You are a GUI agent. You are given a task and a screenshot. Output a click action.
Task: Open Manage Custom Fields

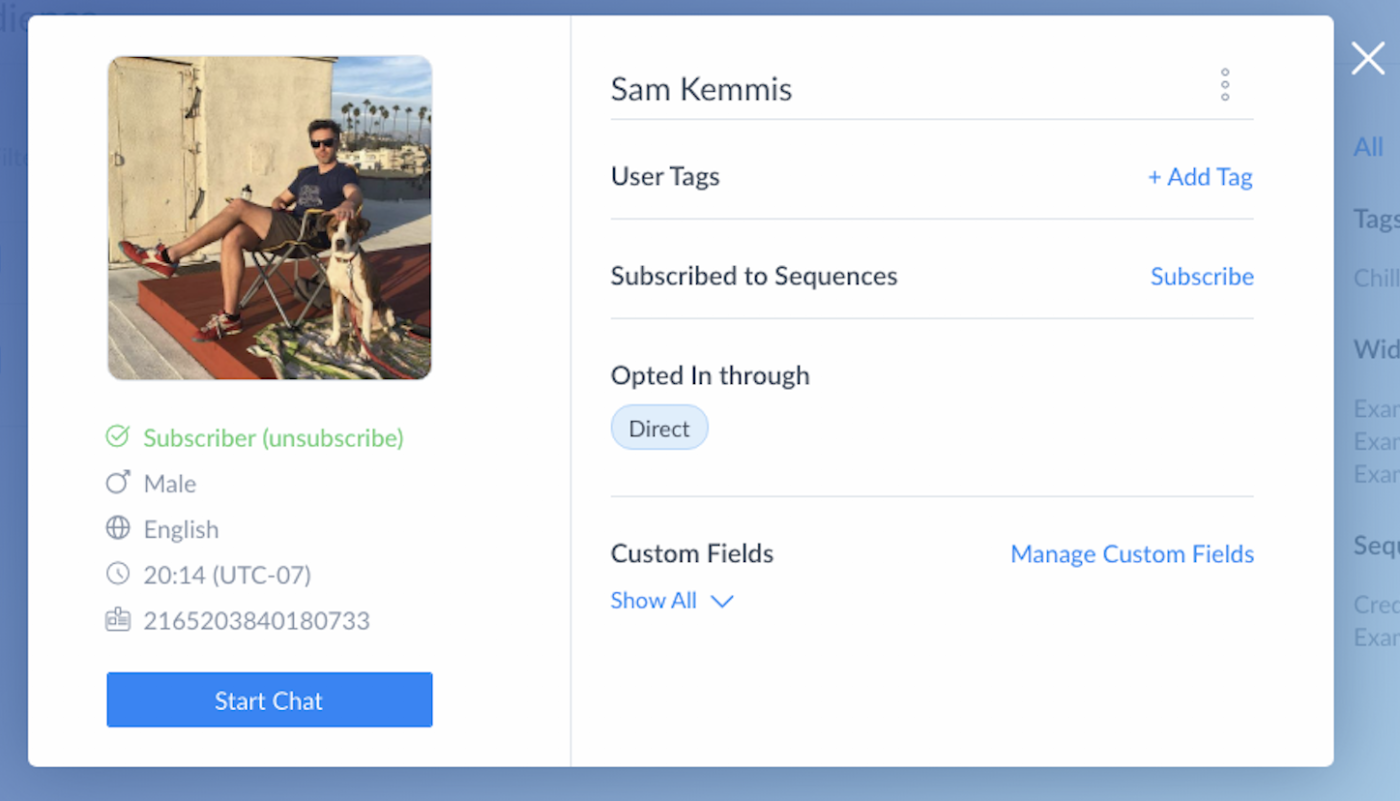(x=1132, y=554)
